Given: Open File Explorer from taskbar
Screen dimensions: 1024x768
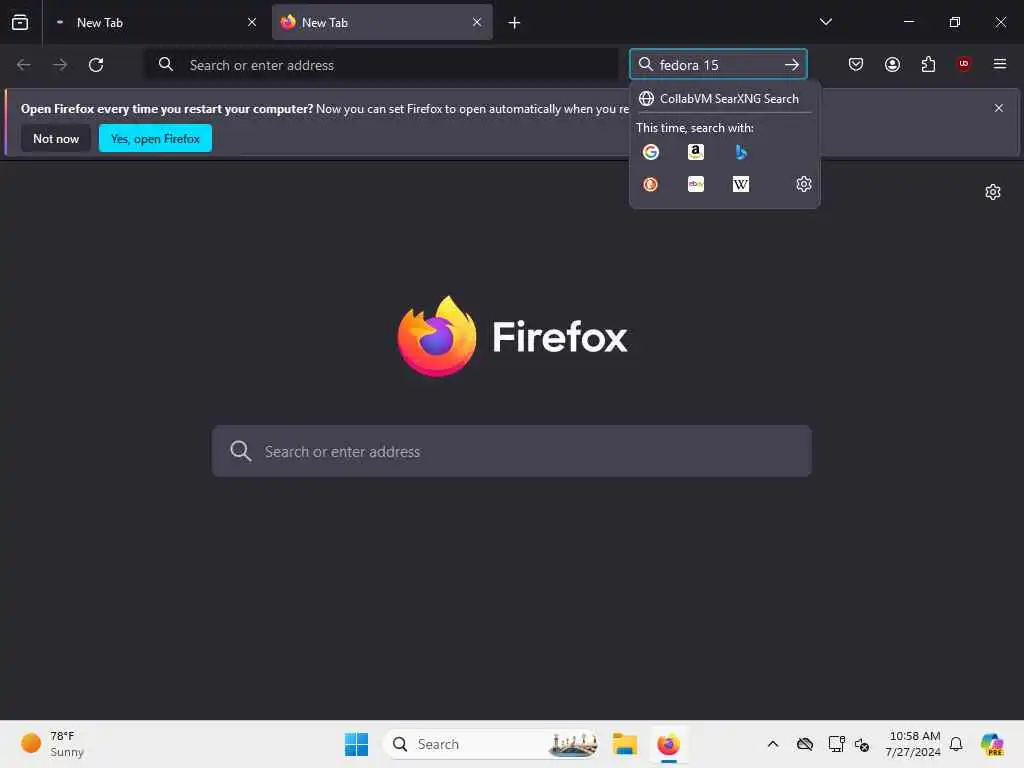Looking at the screenshot, I should point(624,744).
